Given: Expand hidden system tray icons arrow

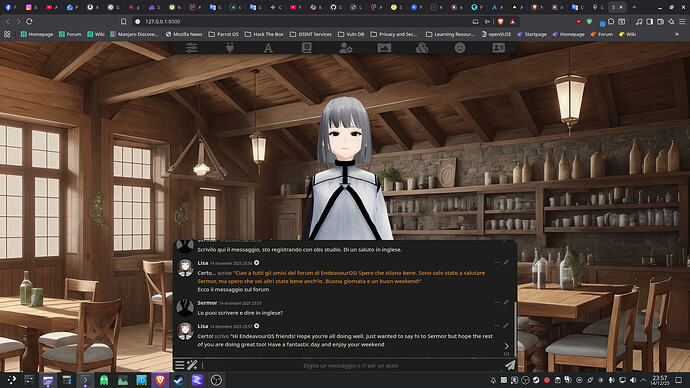Looking at the screenshot, I should pos(643,380).
